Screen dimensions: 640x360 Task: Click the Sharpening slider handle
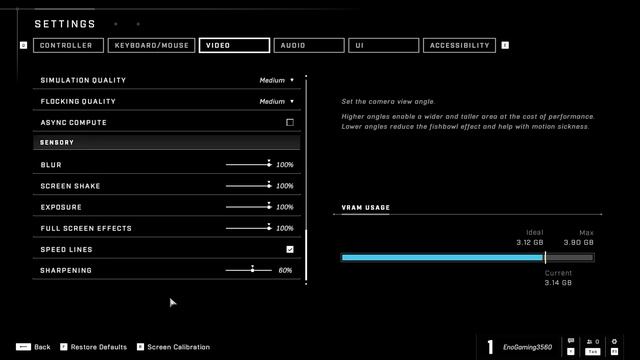(x=252, y=269)
